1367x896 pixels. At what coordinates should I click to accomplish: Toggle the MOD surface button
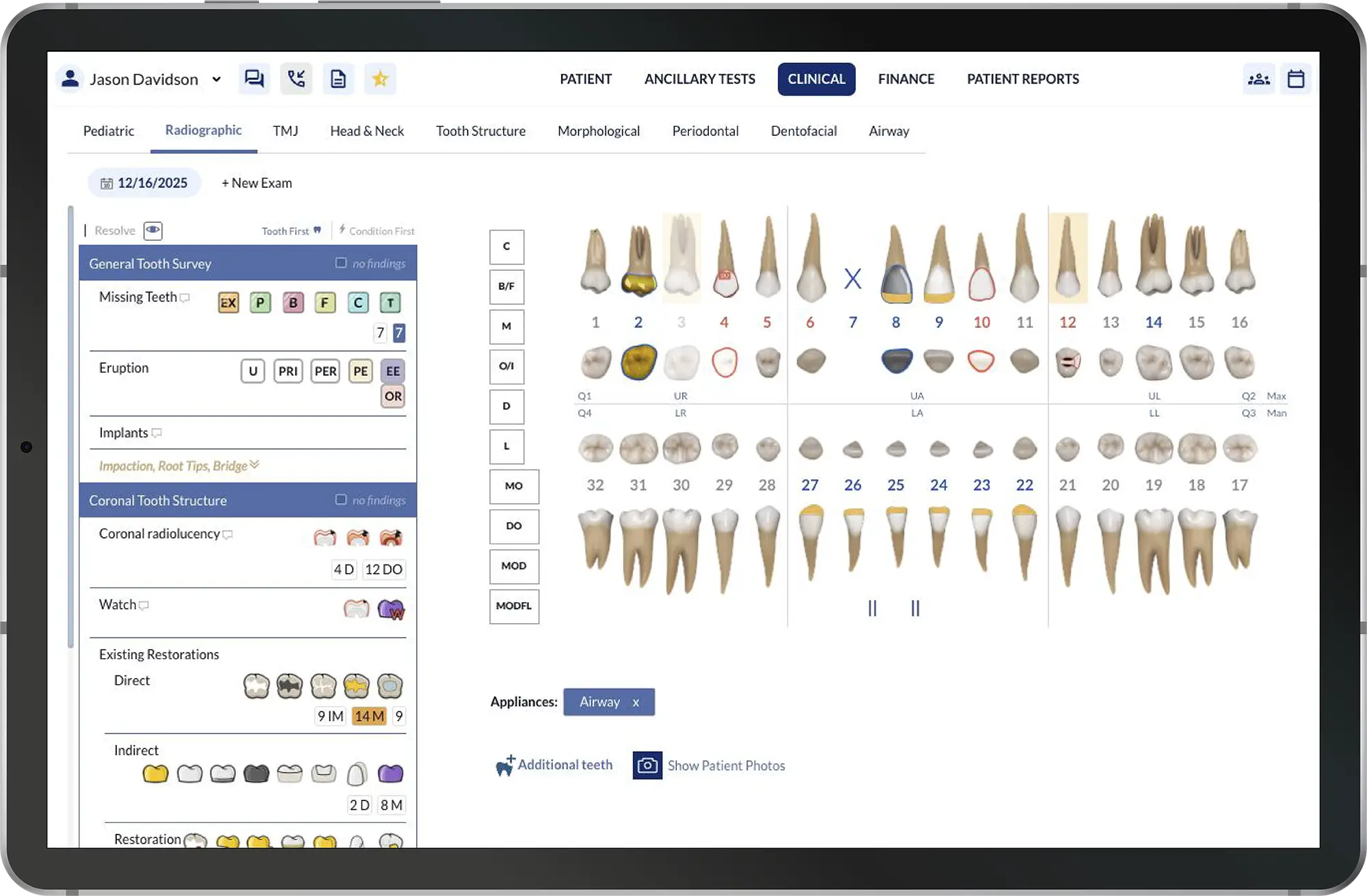coord(514,566)
